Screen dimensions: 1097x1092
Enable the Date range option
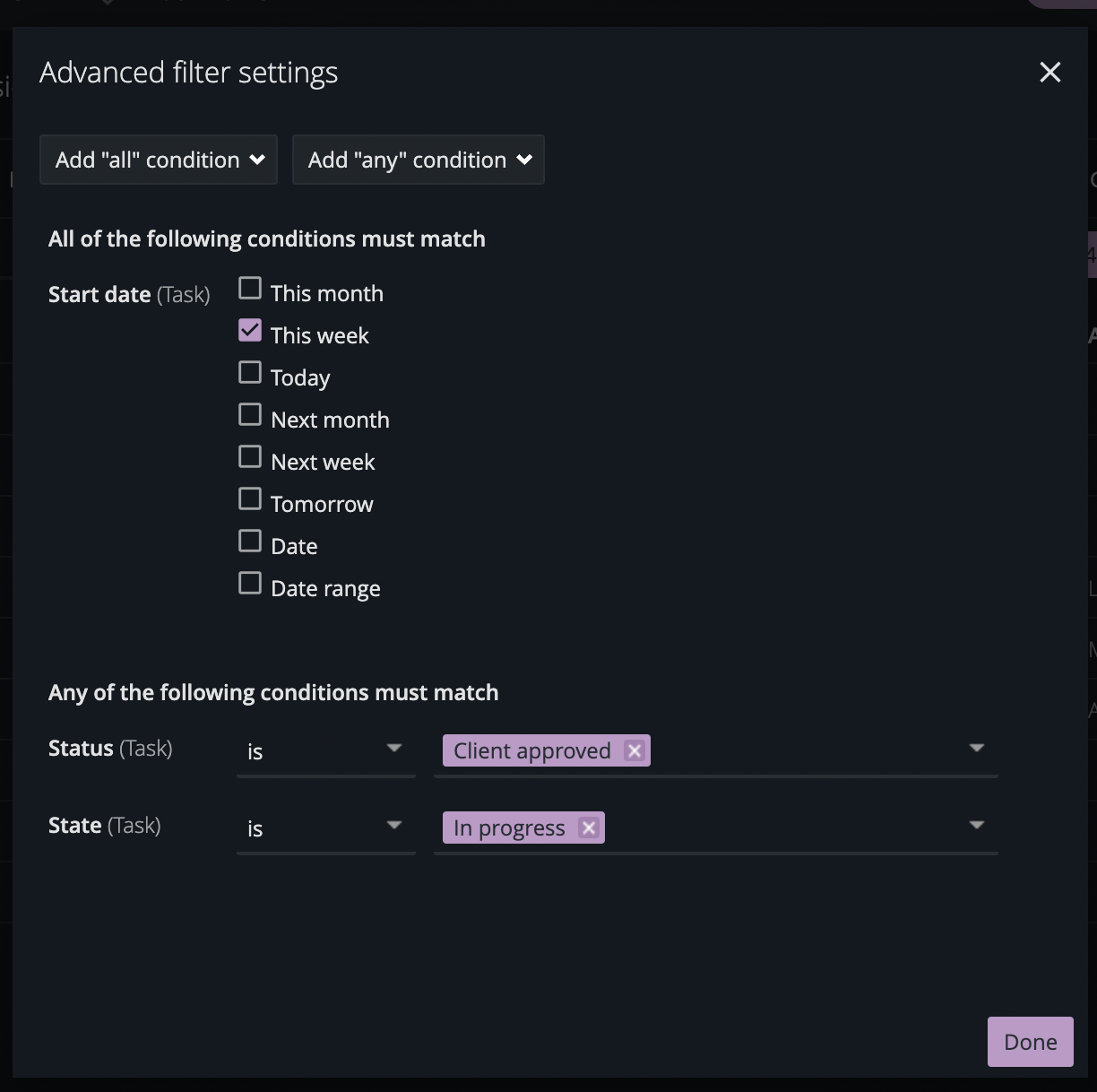[x=250, y=584]
